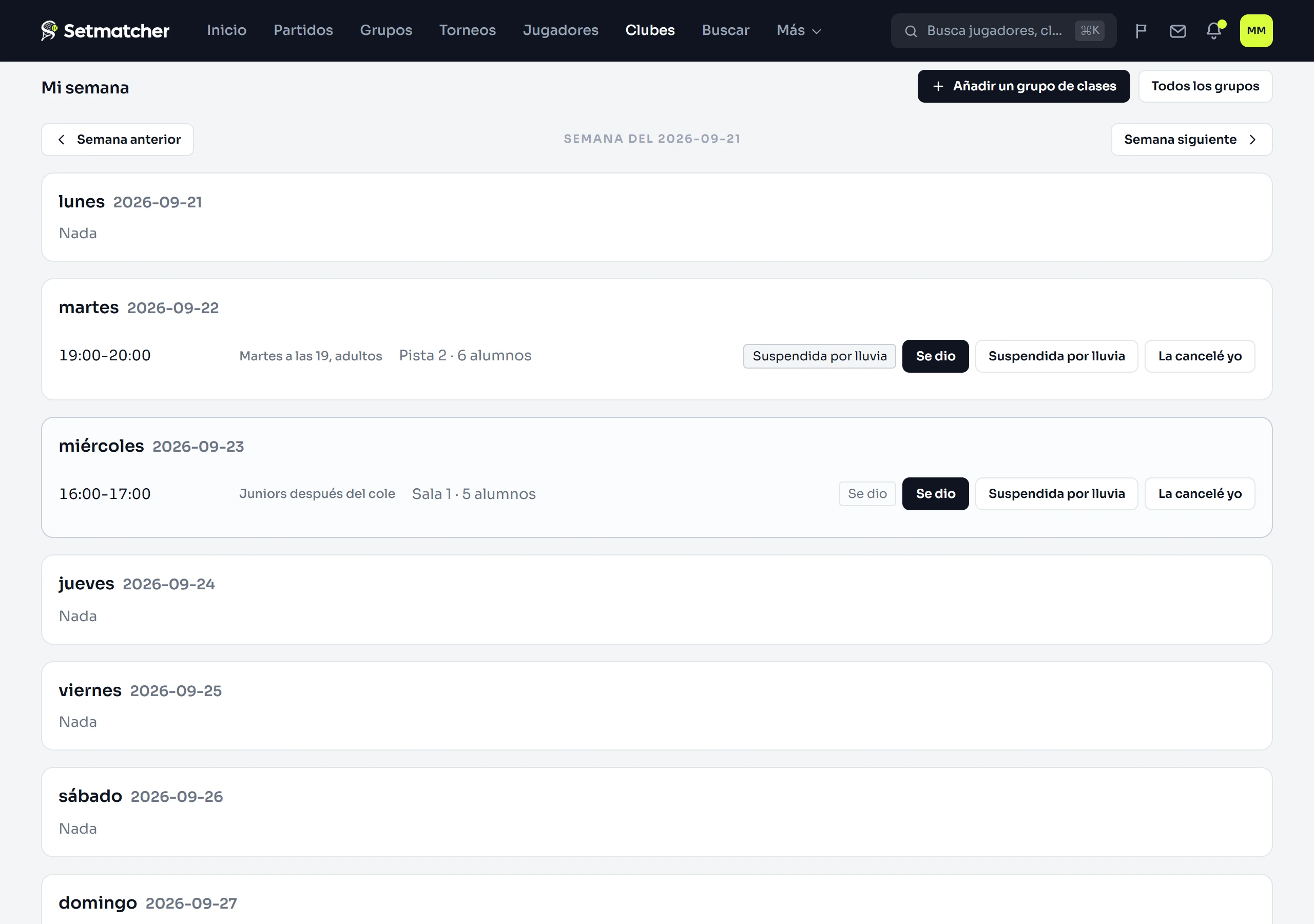Click the martes status badge Suspendida por lluvia
The image size is (1314, 924).
[819, 356]
